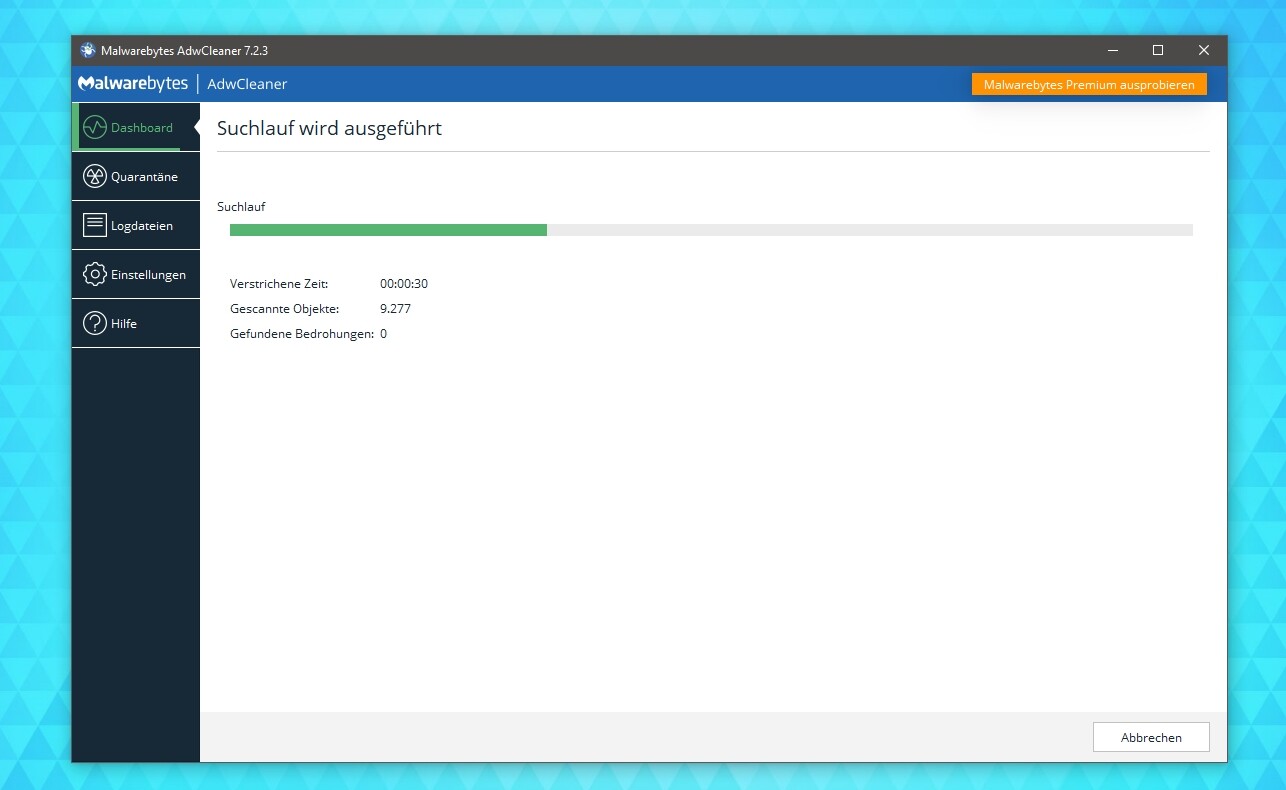Screen dimensions: 1286x790
Task: Cancel the scan with Abbrechen
Action: [1151, 737]
